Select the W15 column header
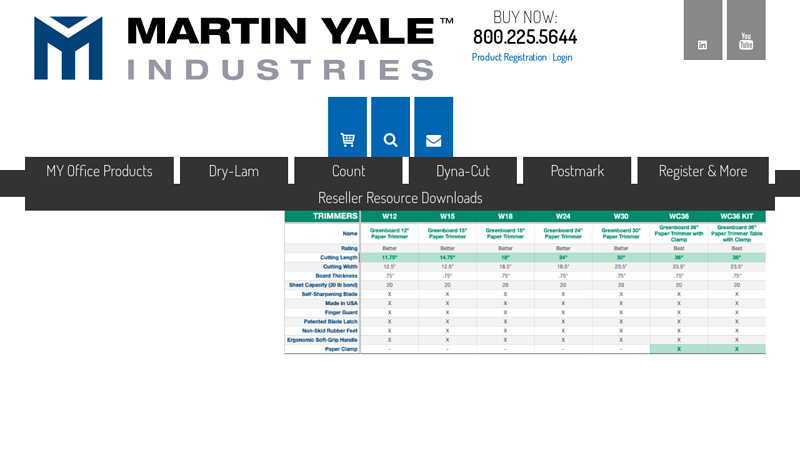Image resolution: width=800 pixels, height=450 pixels. pyautogui.click(x=447, y=216)
